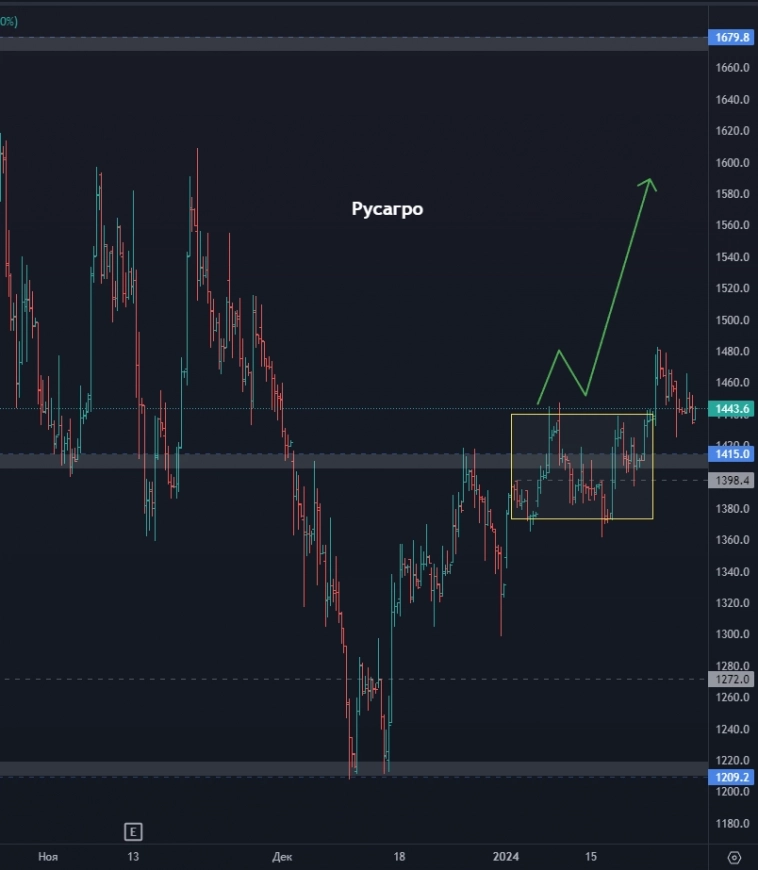Open chart settings gear icon
Screen dimensions: 758x870
[734, 857]
